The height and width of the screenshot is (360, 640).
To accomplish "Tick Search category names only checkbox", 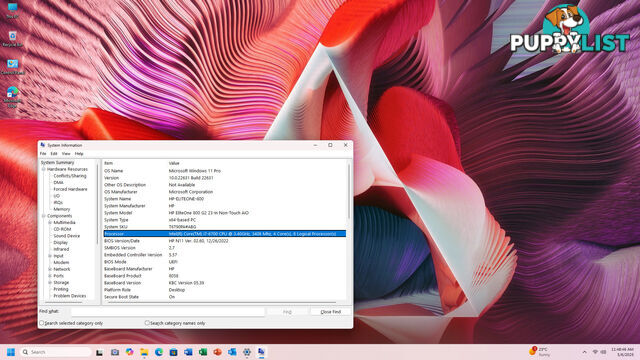I will tap(147, 323).
